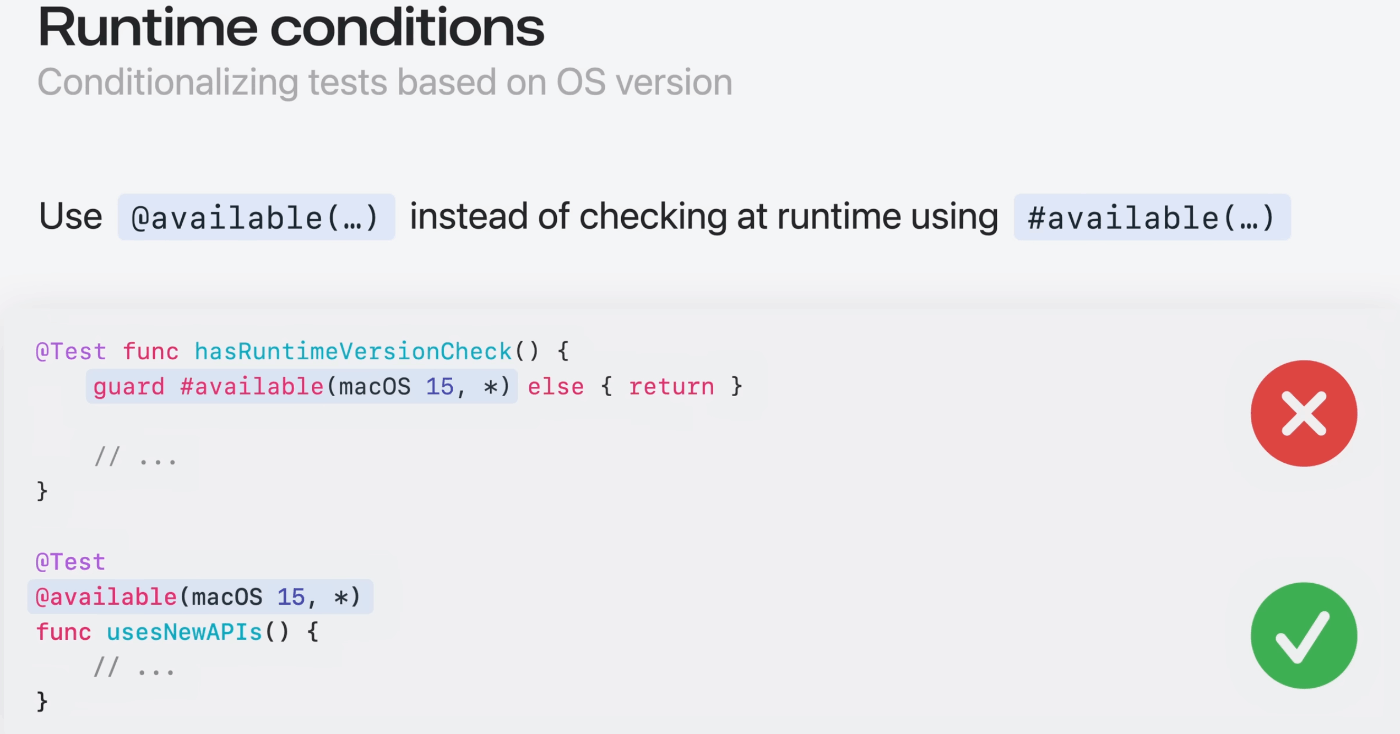Click highlighted @available(macOS 15, *) attribute line
This screenshot has width=1400, height=734.
(200, 597)
